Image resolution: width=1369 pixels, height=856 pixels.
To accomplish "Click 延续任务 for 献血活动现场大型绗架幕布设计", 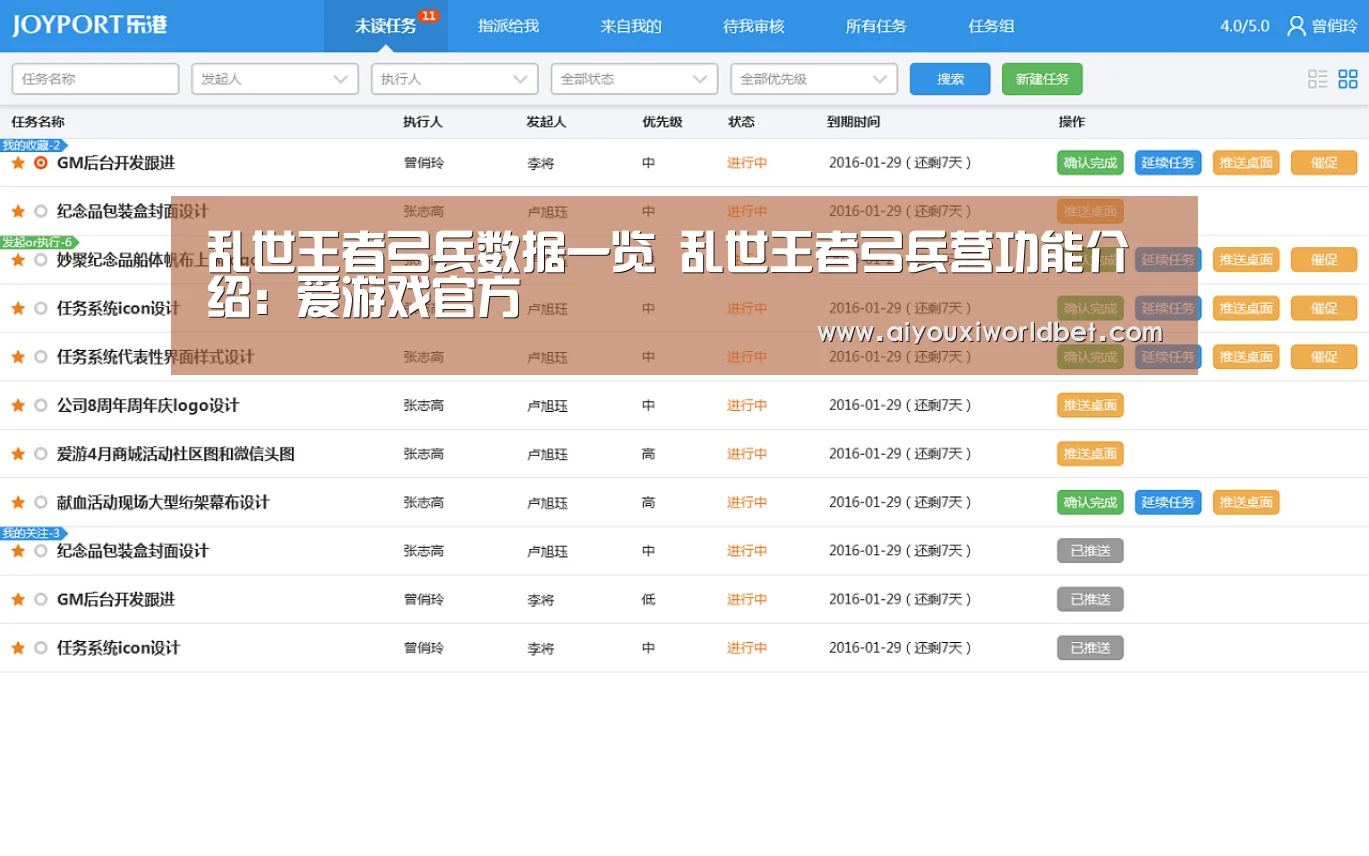I will tap(1168, 502).
